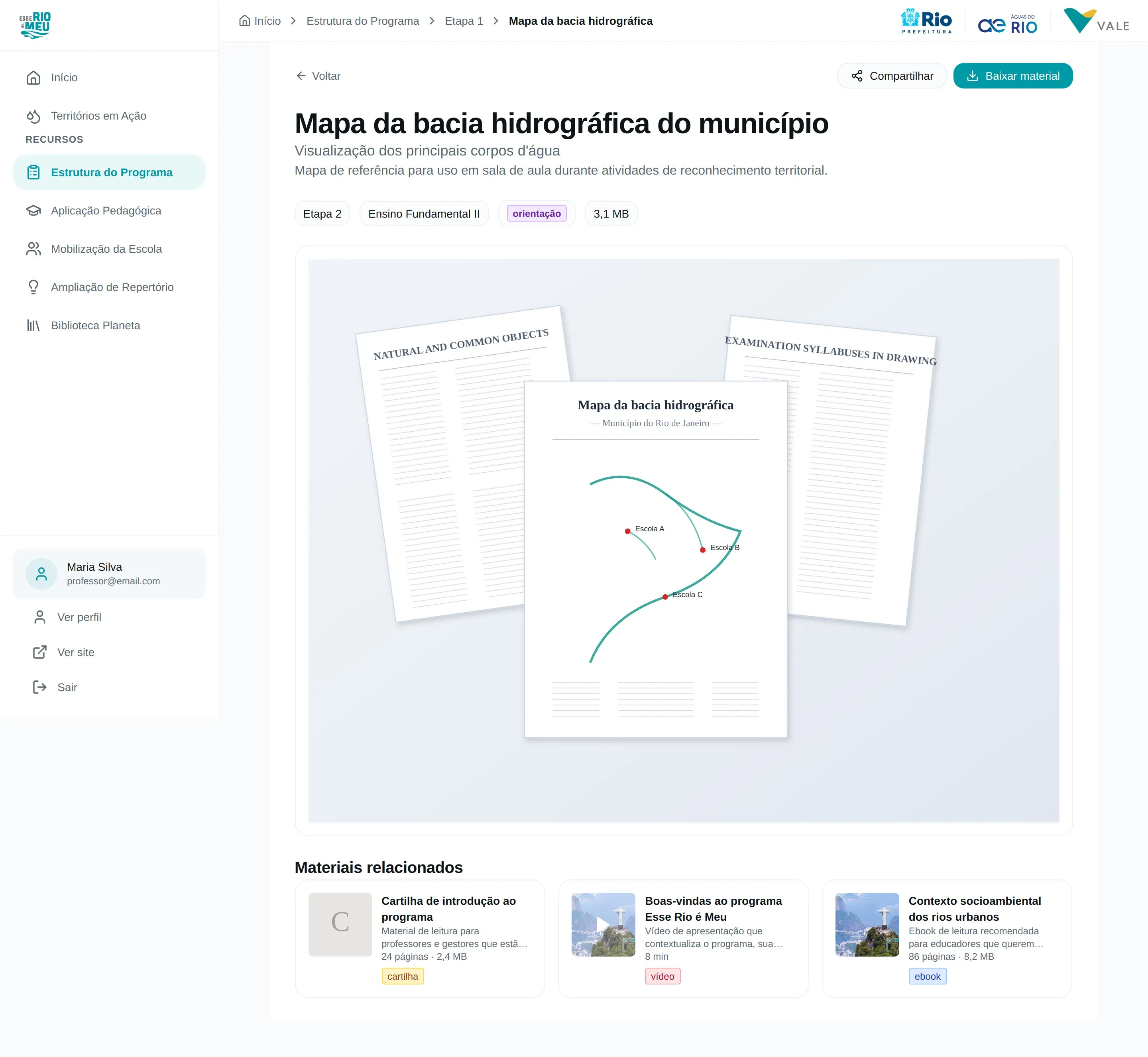Open the Biblioteca Planeta menu entry
The width and height of the screenshot is (1148, 1057).
tap(109, 326)
